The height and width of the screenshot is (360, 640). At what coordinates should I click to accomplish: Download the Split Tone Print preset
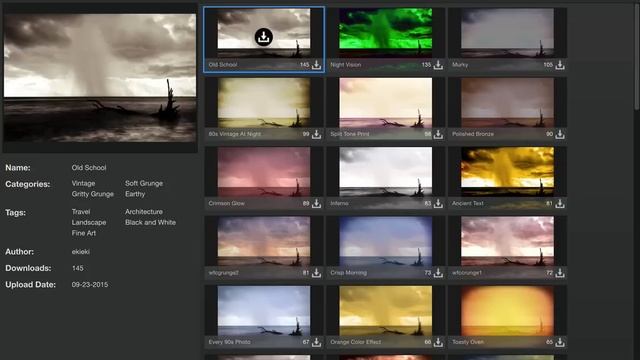point(438,134)
